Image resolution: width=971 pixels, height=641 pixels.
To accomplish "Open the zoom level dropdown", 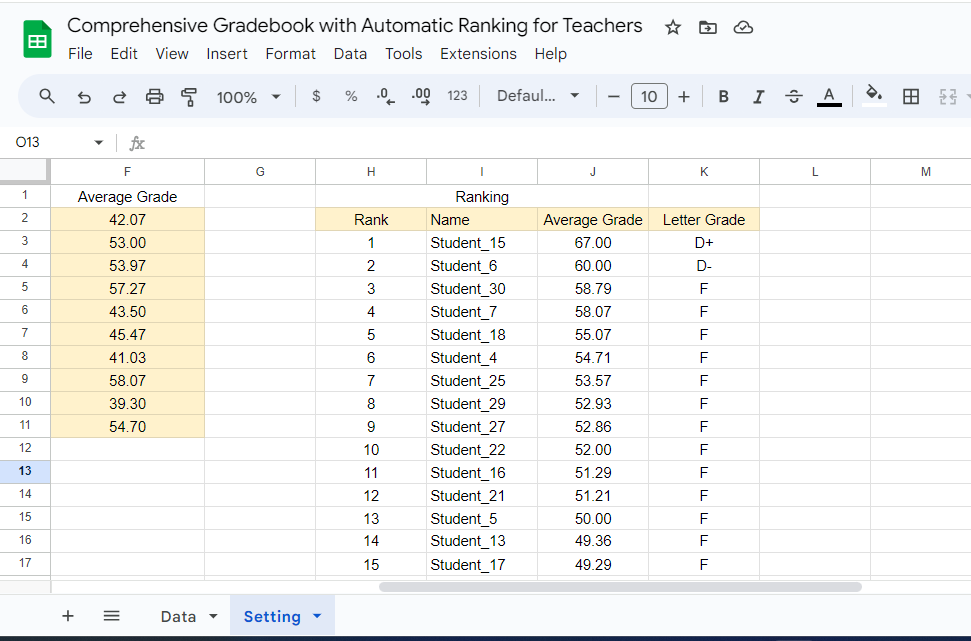I will click(x=248, y=96).
